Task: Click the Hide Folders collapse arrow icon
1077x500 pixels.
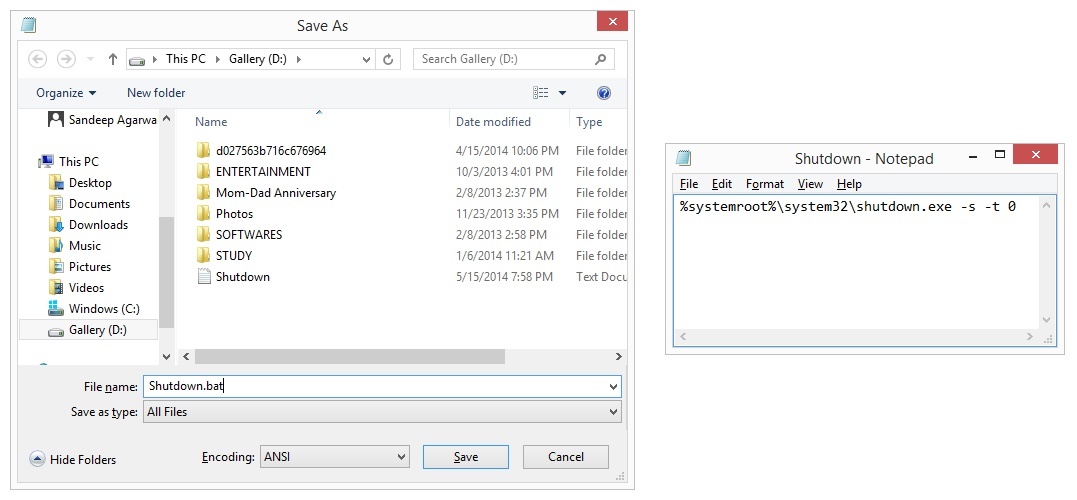Action: (38, 459)
